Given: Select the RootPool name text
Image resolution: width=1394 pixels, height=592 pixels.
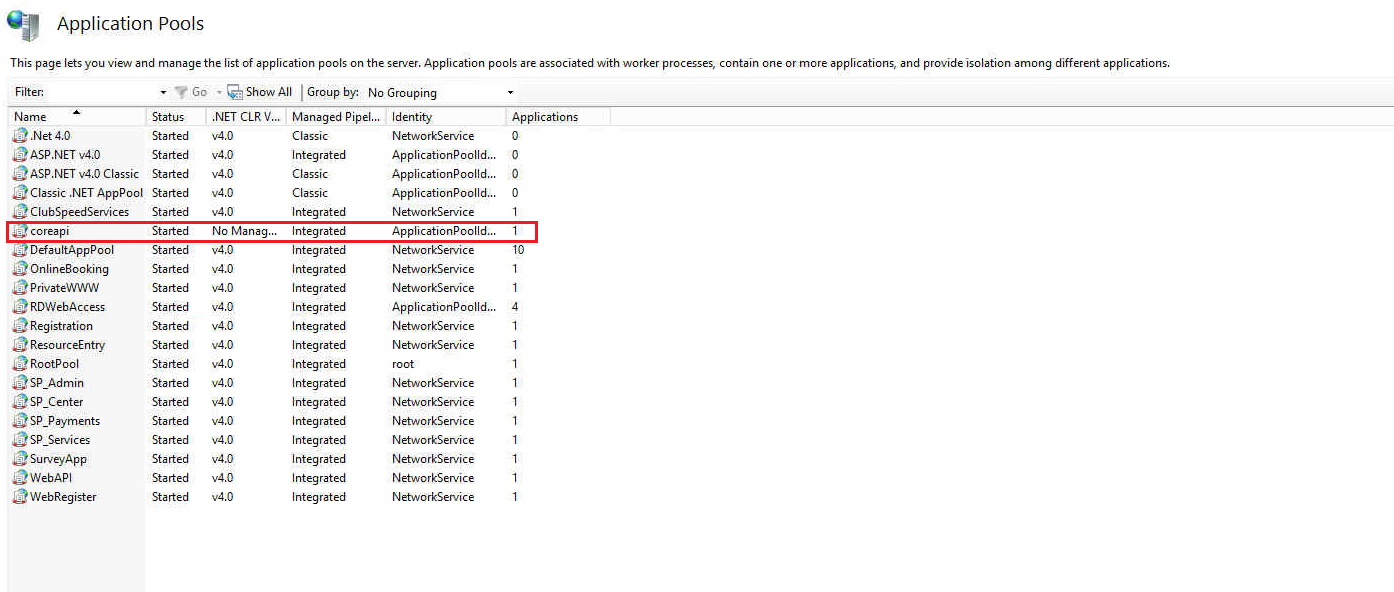Looking at the screenshot, I should click(54, 364).
